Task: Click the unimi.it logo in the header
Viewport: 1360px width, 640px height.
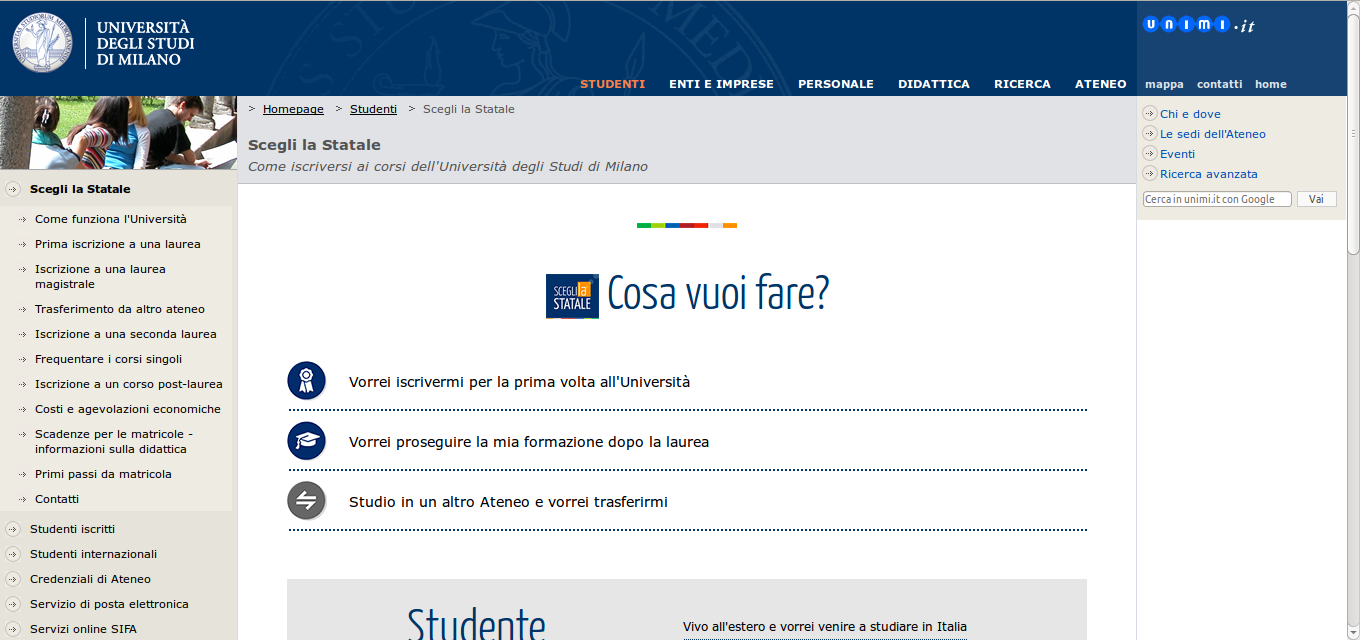Action: [1198, 26]
